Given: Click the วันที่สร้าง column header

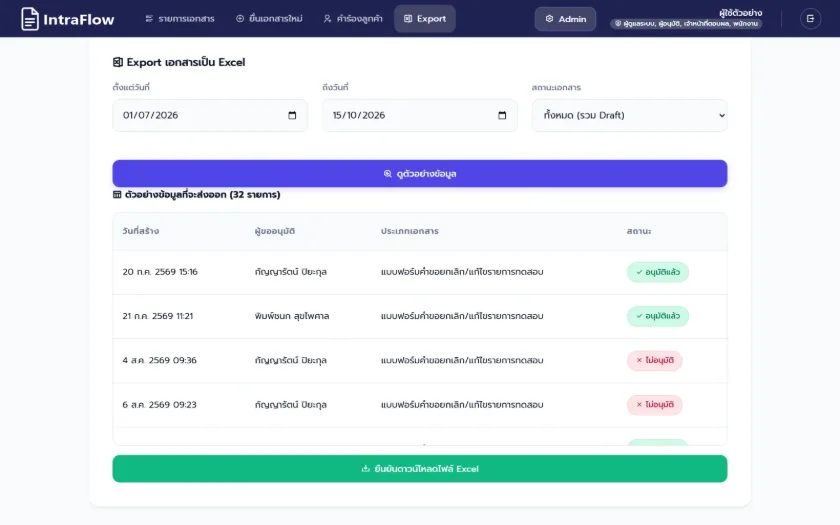Looking at the screenshot, I should pyautogui.click(x=140, y=231).
